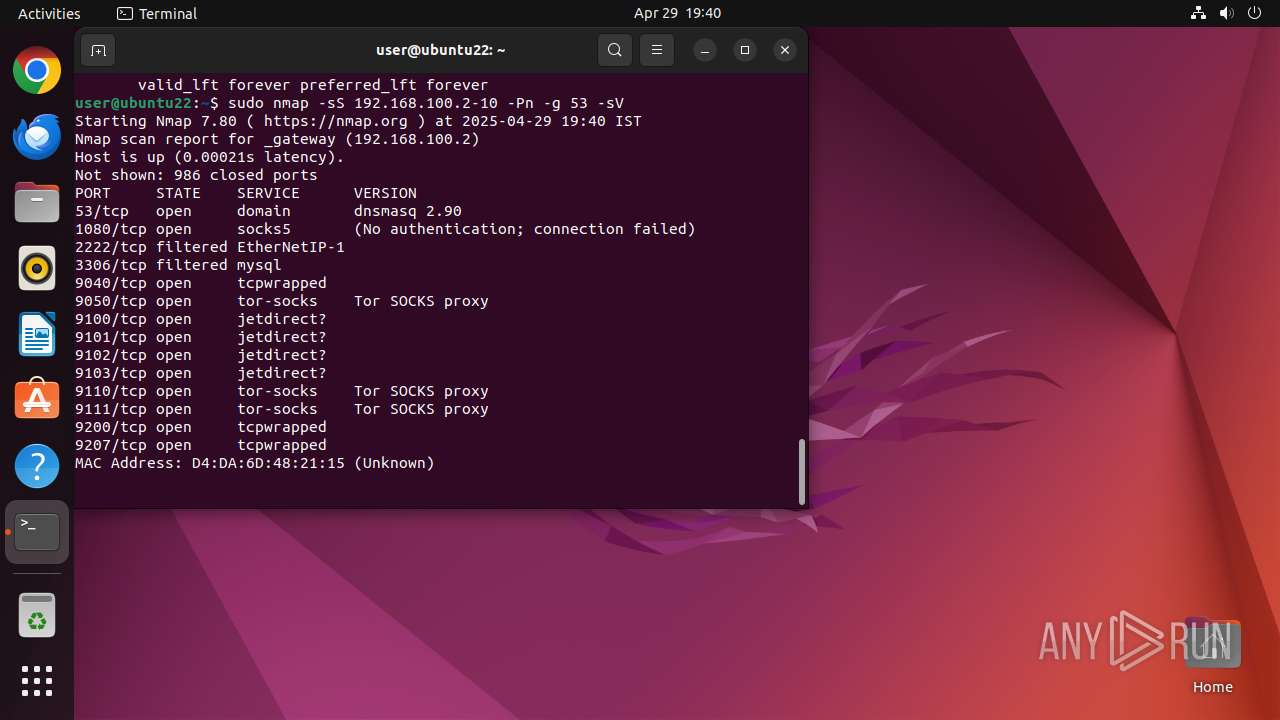
Task: Click the '3306/tcp' port entry
Action: pyautogui.click(x=110, y=265)
